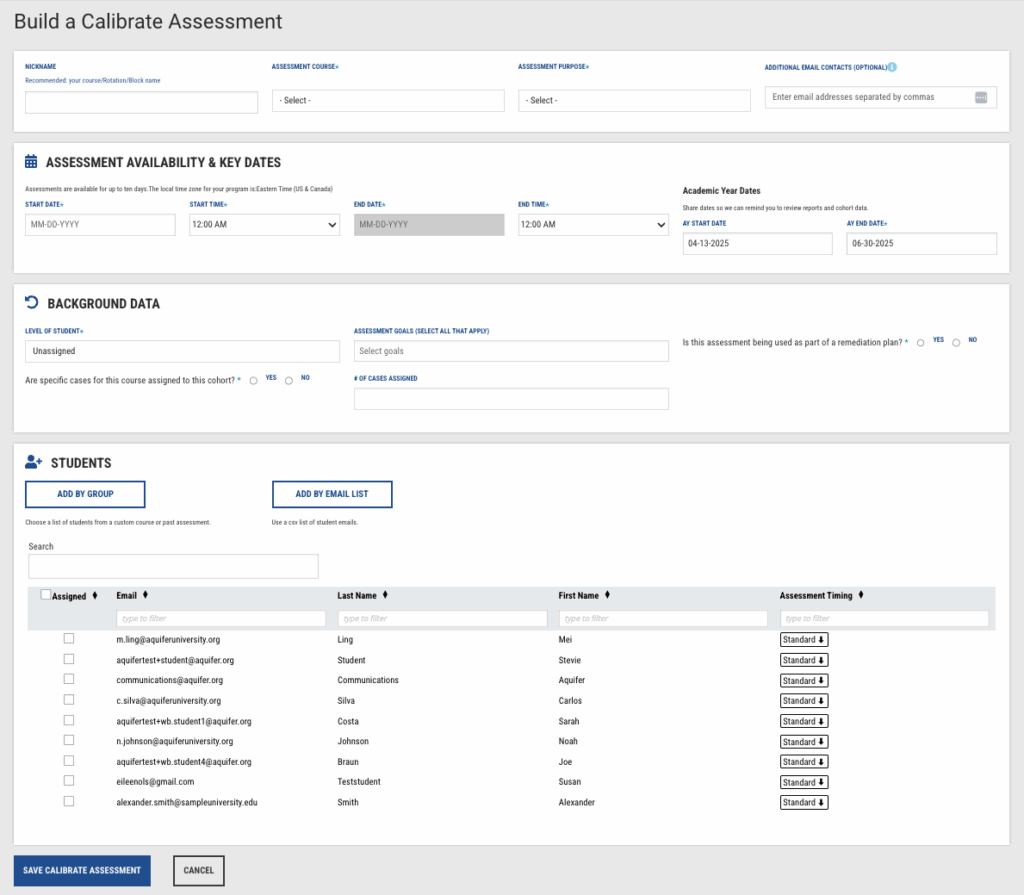Open Standard timing dropdown for Carlos Silva
This screenshot has width=1024, height=895.
(804, 701)
